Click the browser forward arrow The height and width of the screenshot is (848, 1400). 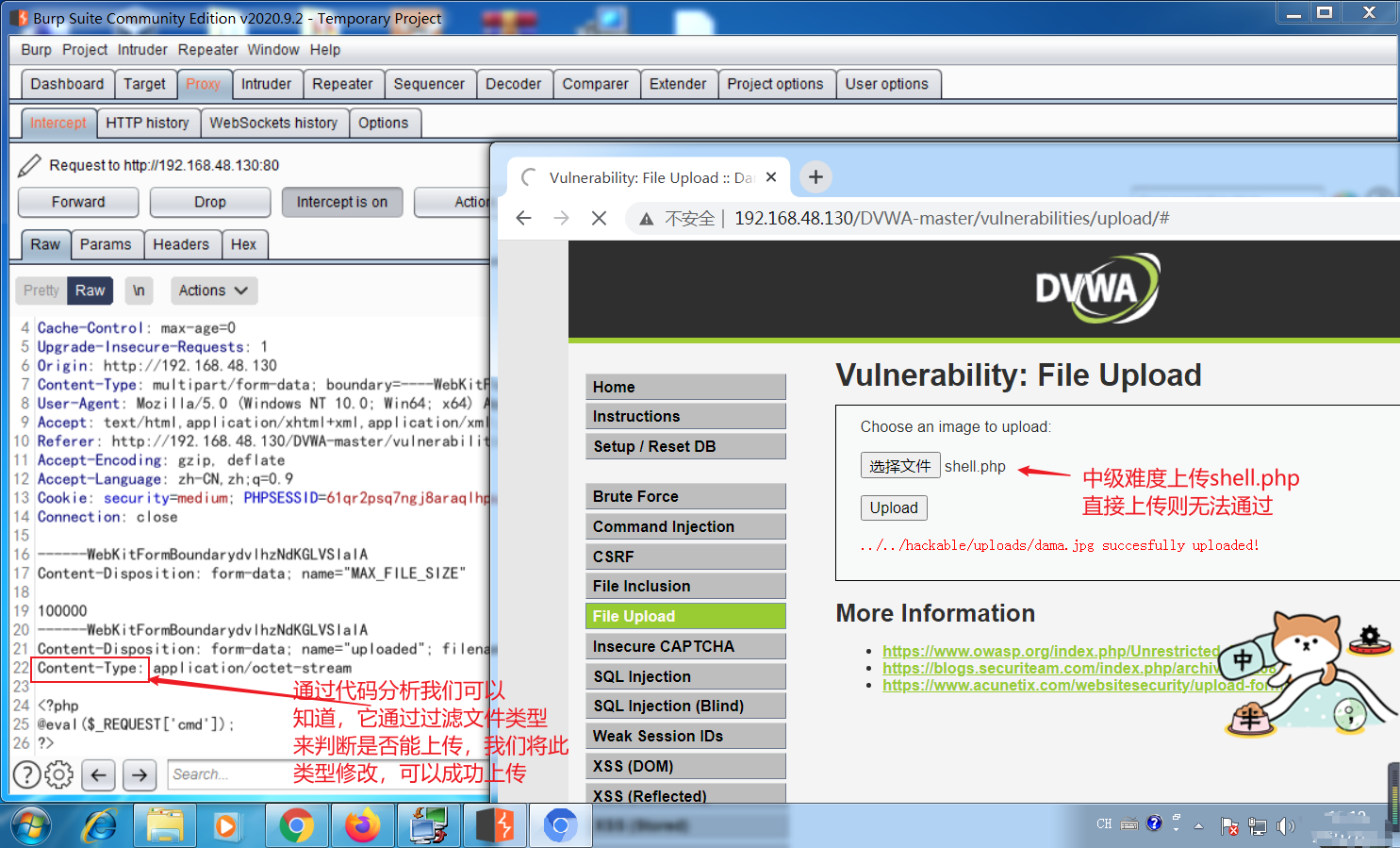(562, 218)
